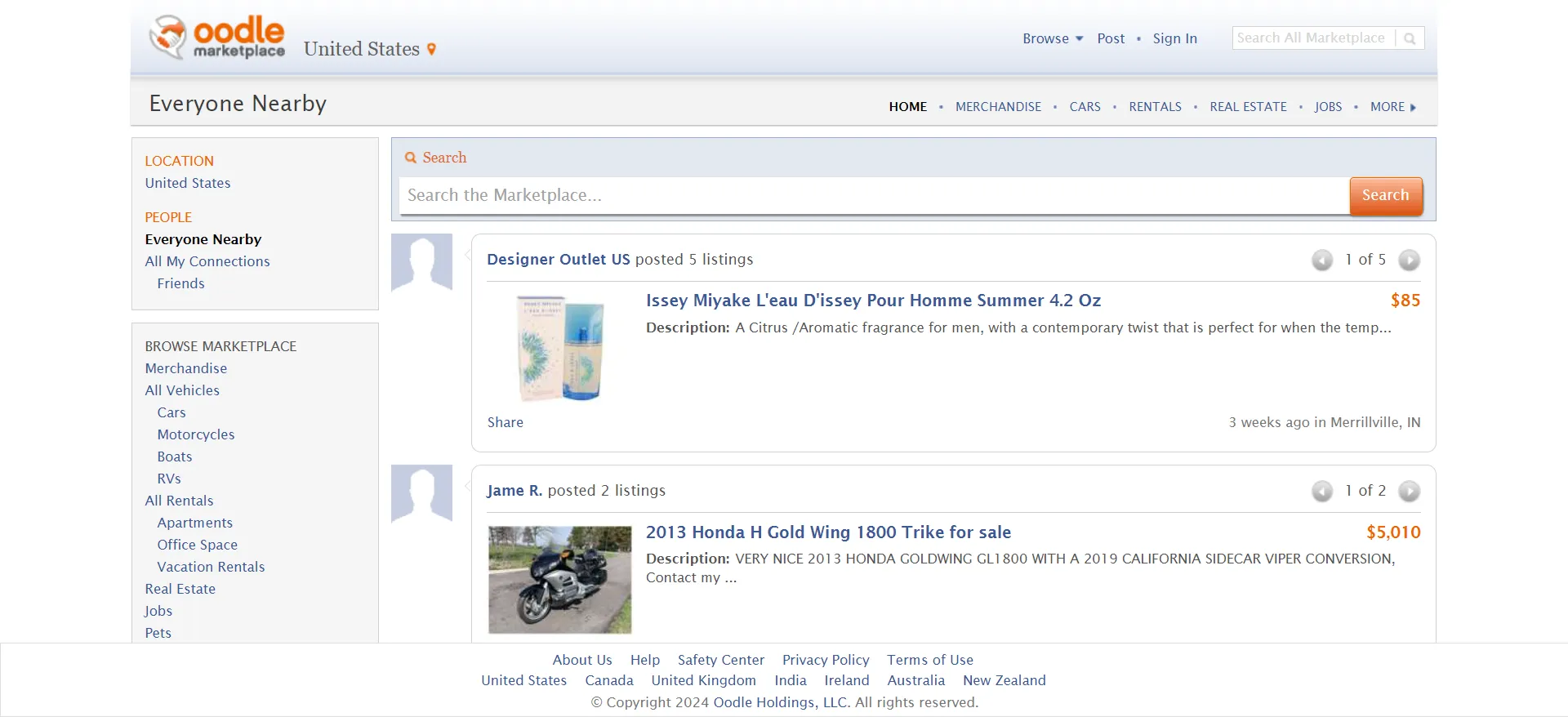Select Friends filter in sidebar
The image size is (1568, 717).
pyautogui.click(x=181, y=284)
